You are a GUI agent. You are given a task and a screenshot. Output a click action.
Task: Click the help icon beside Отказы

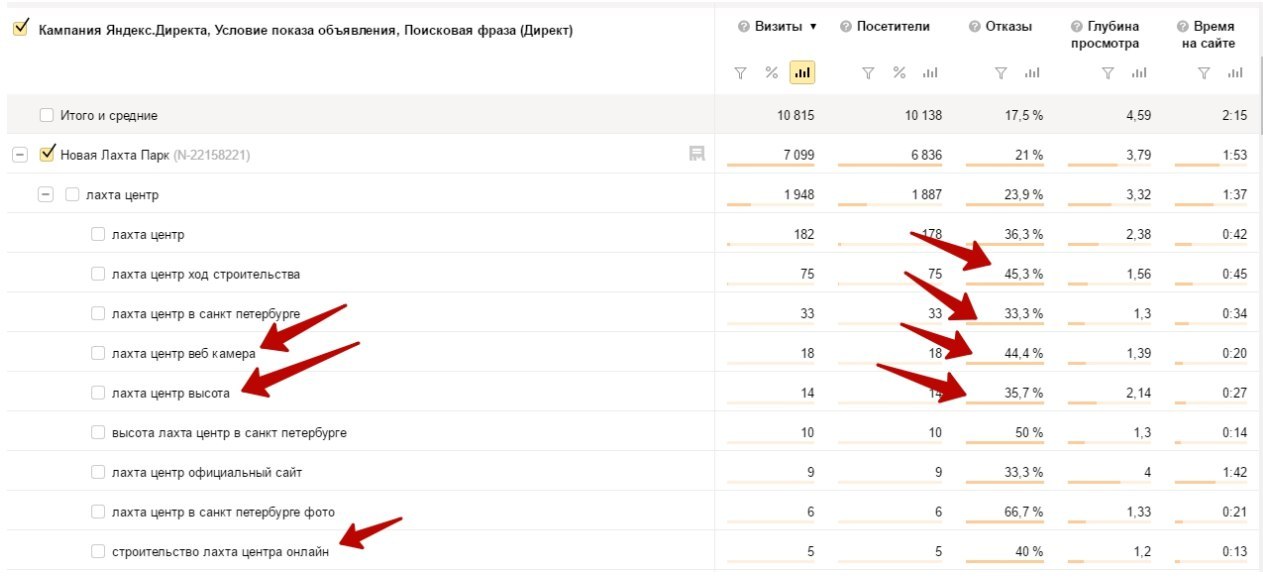click(975, 27)
